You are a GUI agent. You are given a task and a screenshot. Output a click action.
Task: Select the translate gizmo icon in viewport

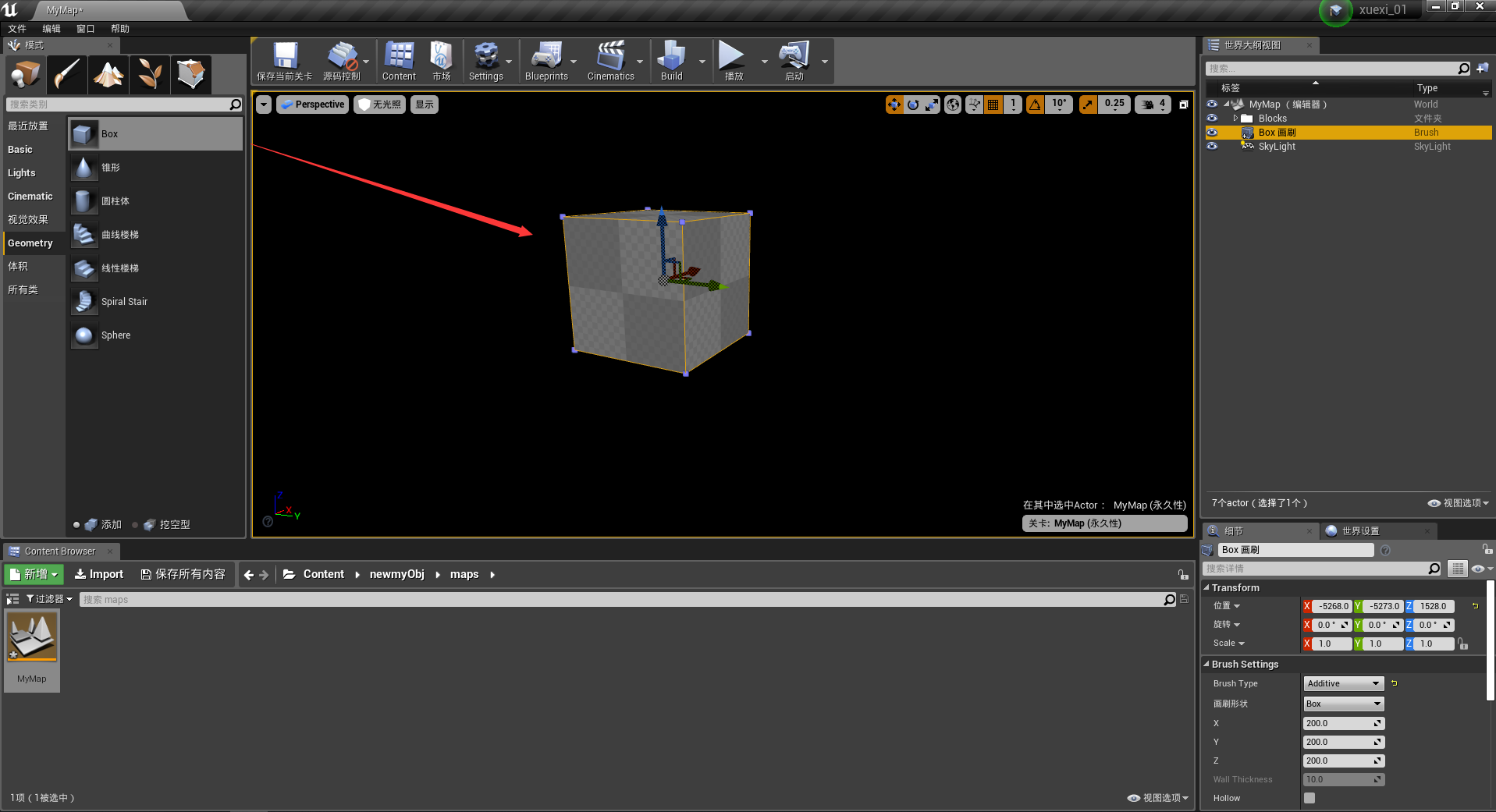point(894,105)
